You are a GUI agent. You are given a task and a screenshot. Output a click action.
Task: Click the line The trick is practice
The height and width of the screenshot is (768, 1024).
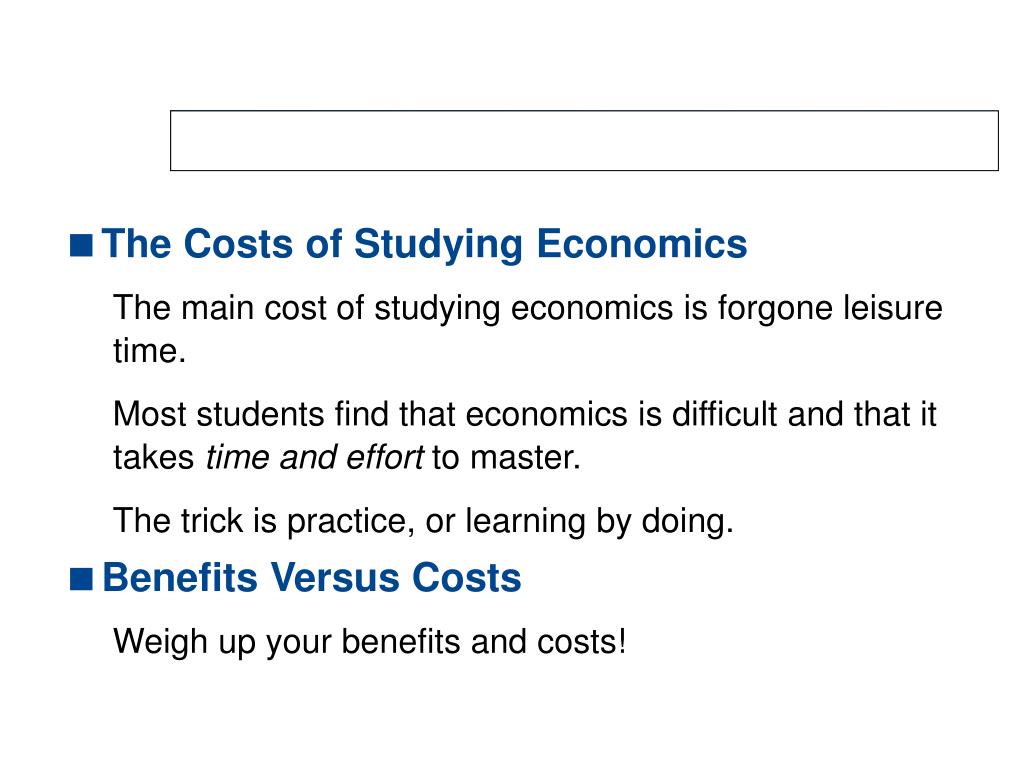click(x=423, y=521)
